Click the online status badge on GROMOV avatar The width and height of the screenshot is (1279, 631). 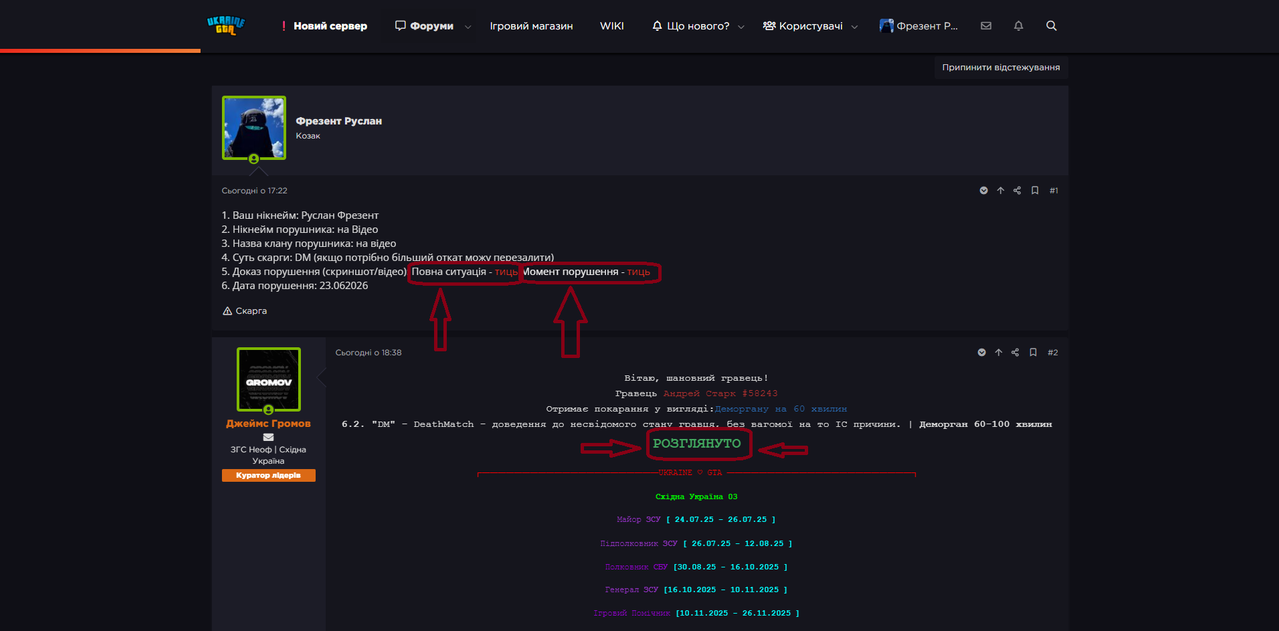pyautogui.click(x=269, y=410)
